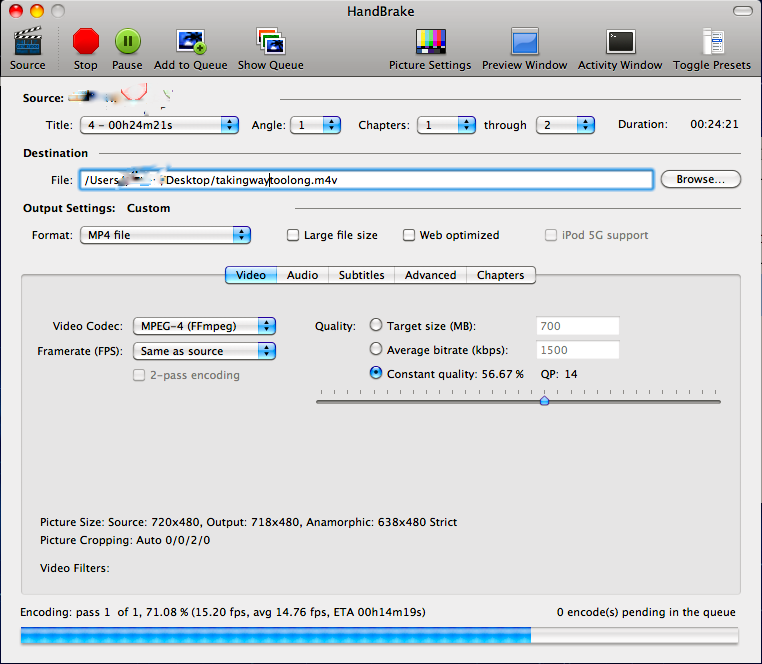Click the constant quality slider handle
This screenshot has height=664, width=762.
click(x=544, y=401)
